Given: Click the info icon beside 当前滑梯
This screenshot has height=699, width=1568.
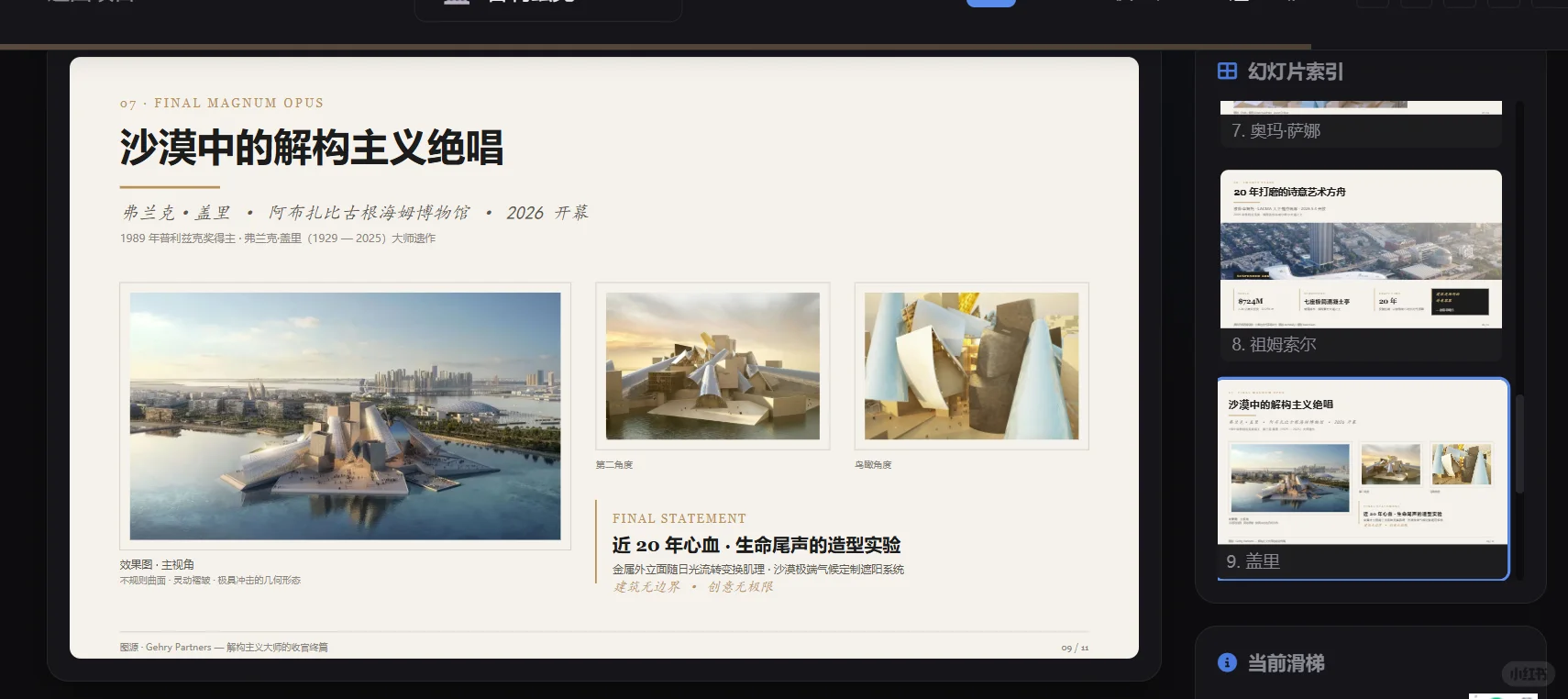Looking at the screenshot, I should [x=1227, y=662].
